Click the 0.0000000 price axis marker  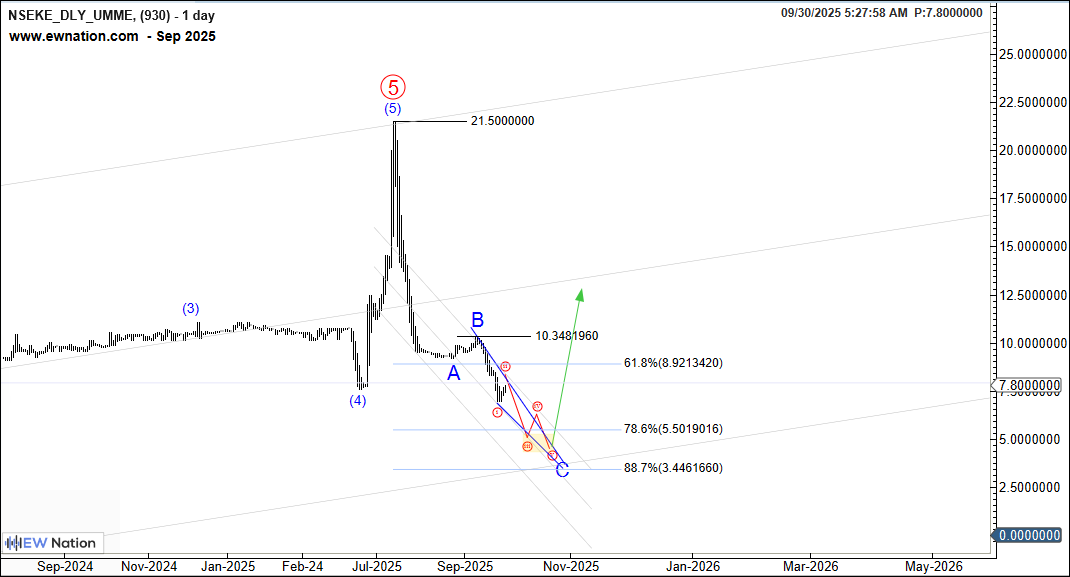(1027, 535)
